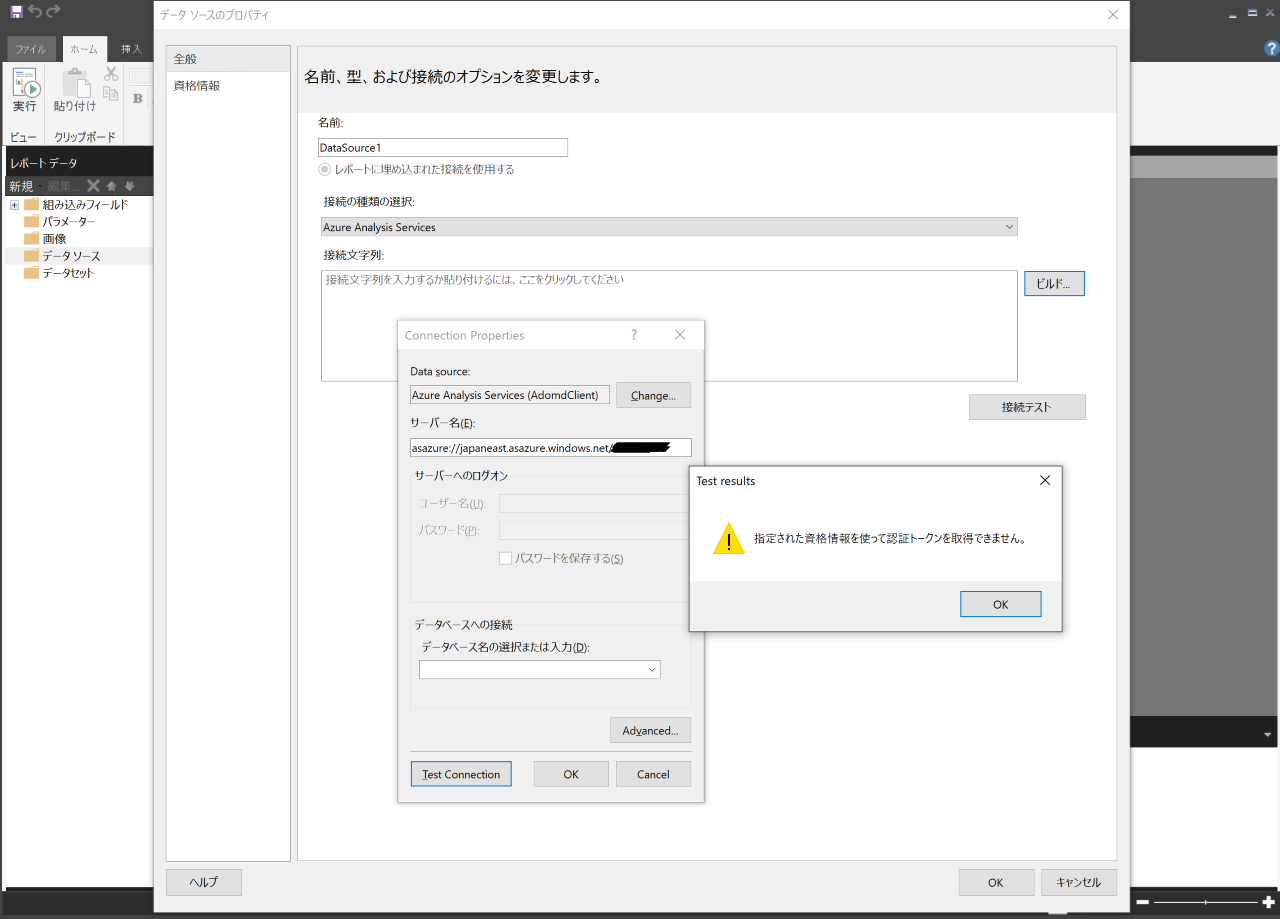Click the copy icon below scissors
1280x919 pixels.
coord(111,94)
